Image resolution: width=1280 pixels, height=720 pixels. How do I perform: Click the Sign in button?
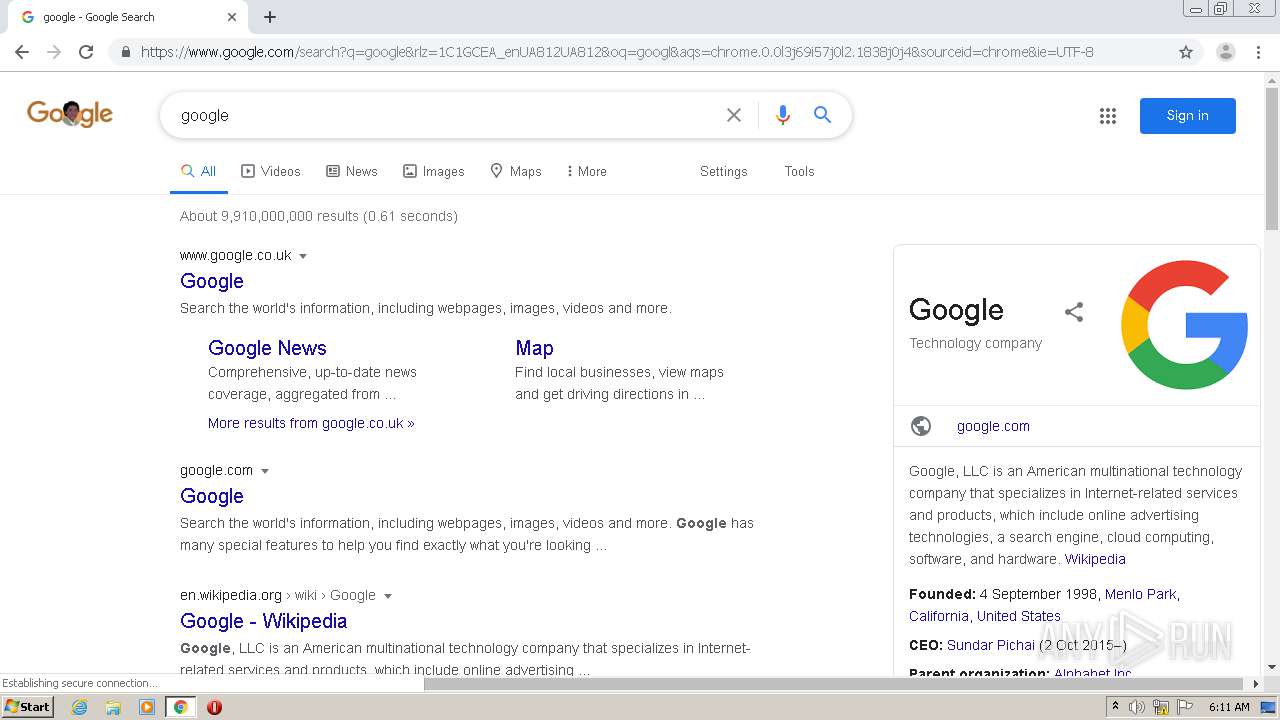coord(1188,115)
